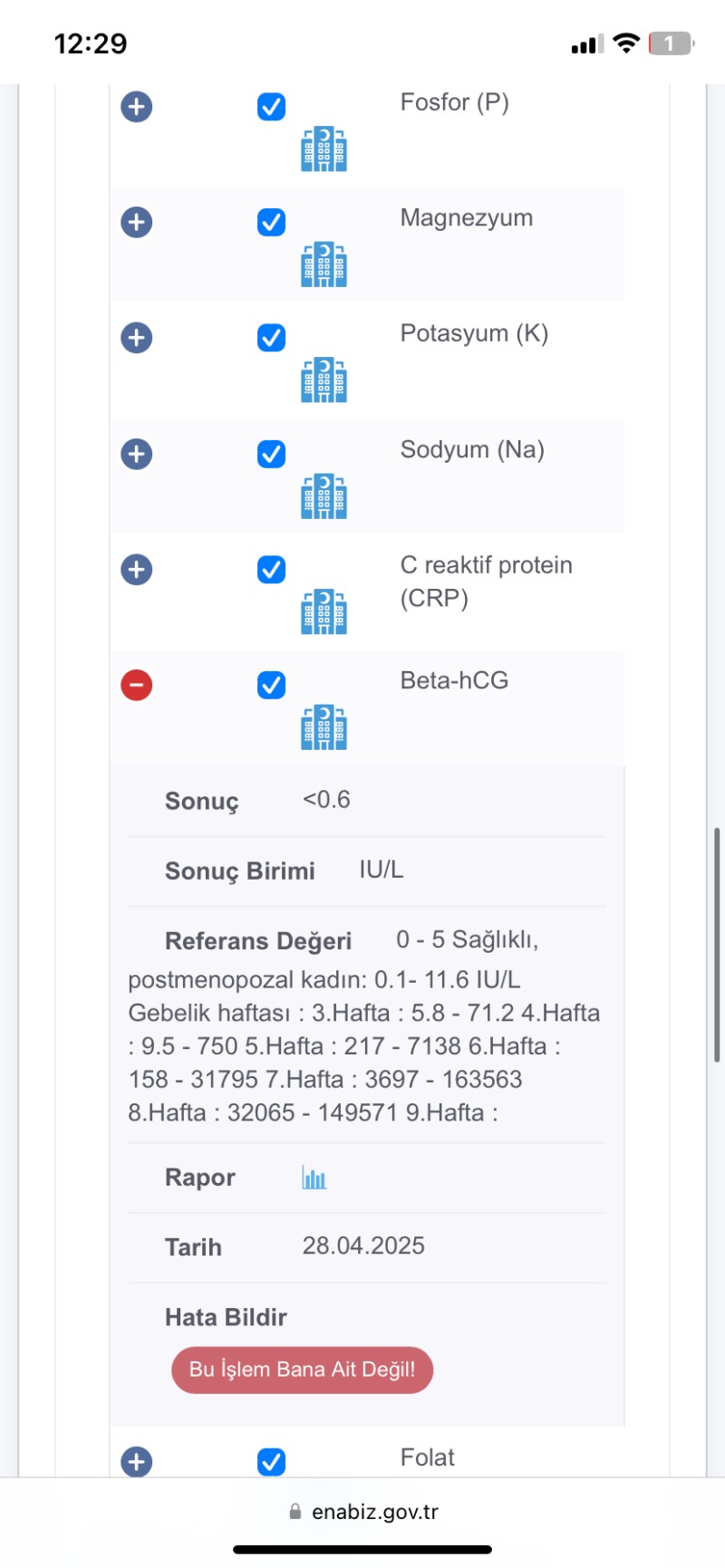
Task: Toggle the Magnezyum checkbox
Action: pyautogui.click(x=271, y=222)
